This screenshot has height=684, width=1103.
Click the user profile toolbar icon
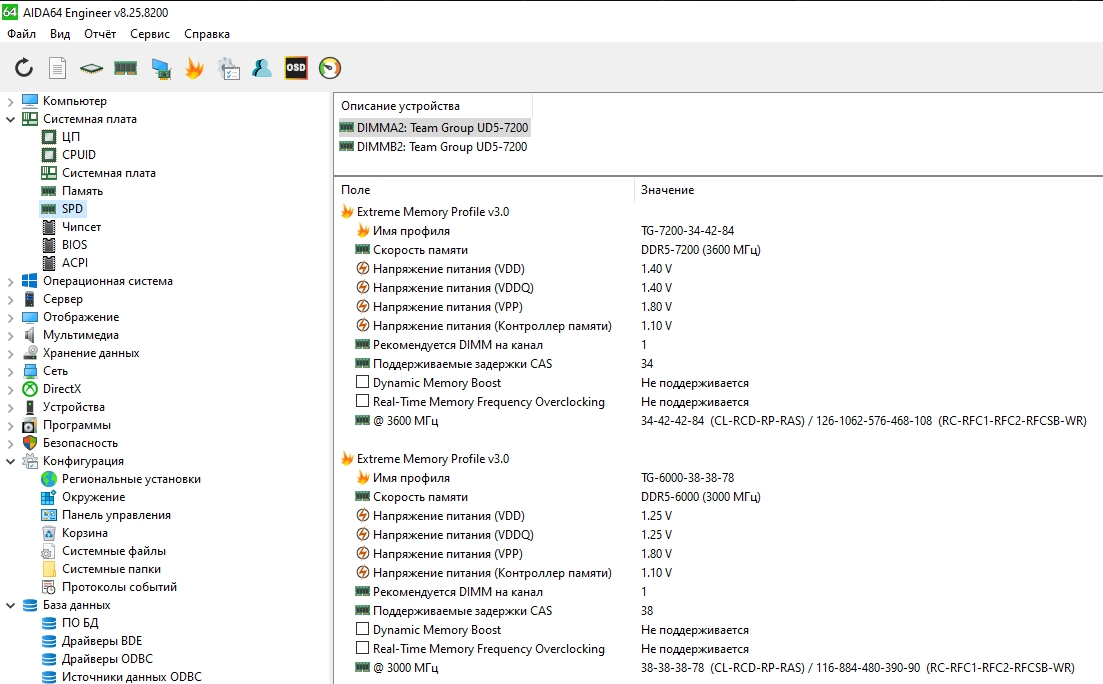click(262, 68)
